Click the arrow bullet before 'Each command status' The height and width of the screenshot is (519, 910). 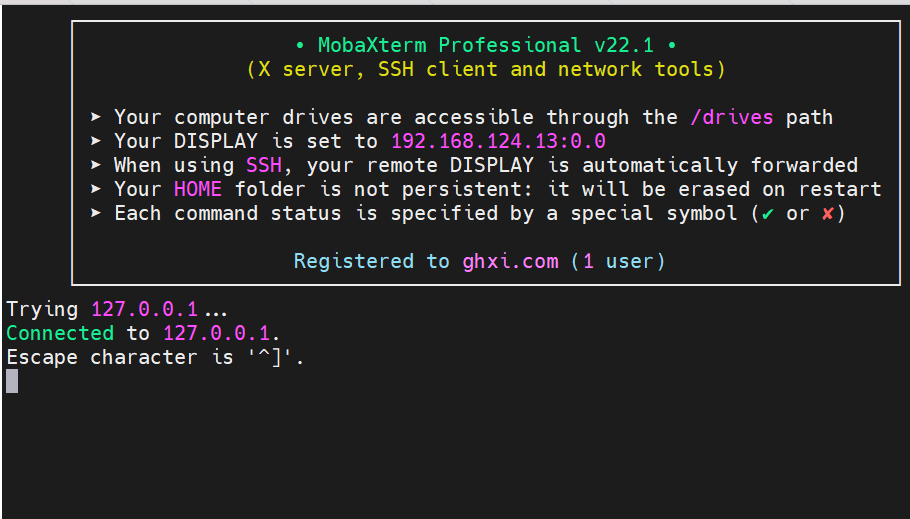click(96, 213)
